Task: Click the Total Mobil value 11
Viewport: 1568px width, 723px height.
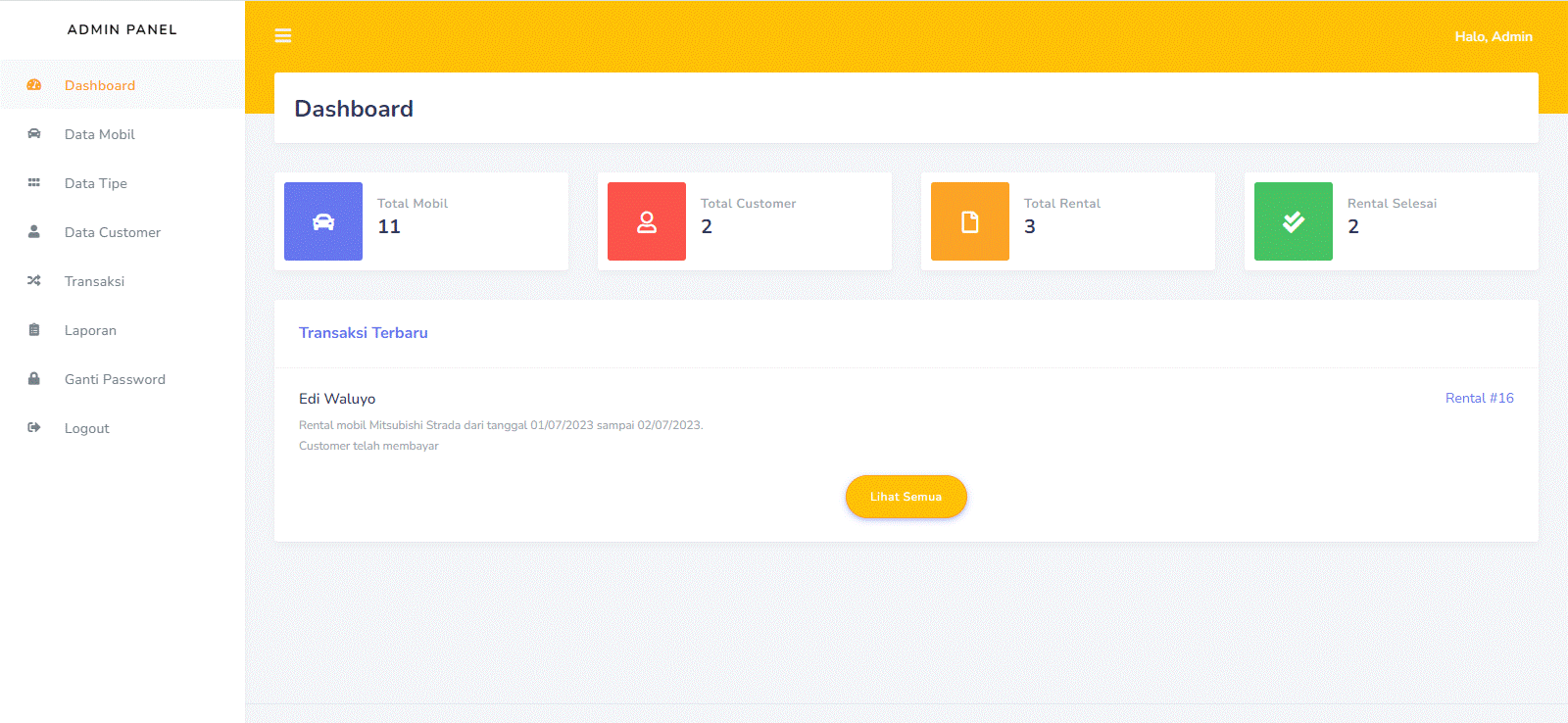Action: tap(389, 226)
